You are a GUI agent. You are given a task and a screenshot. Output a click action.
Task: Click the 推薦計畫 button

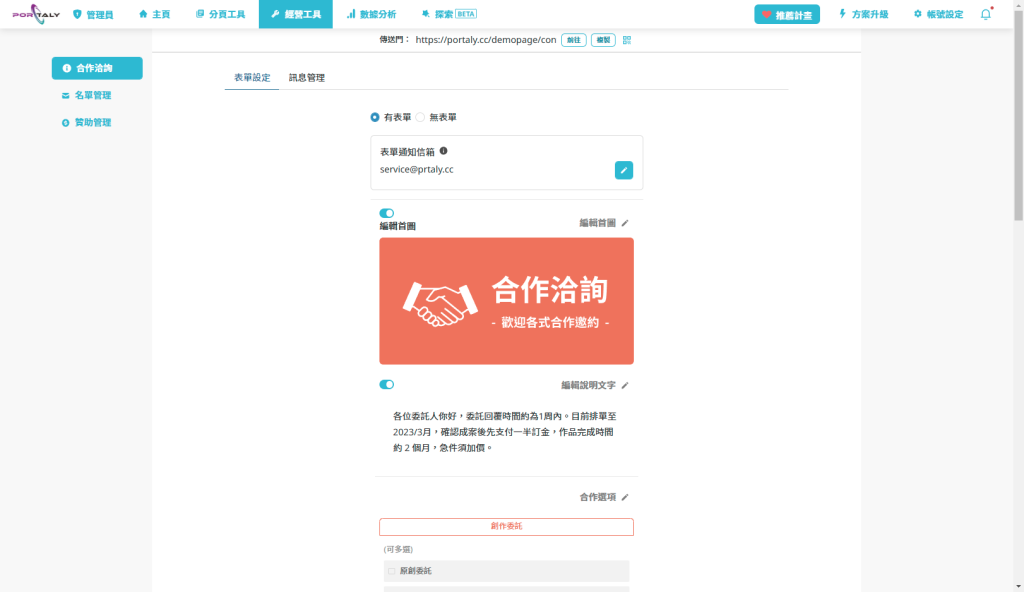[787, 15]
